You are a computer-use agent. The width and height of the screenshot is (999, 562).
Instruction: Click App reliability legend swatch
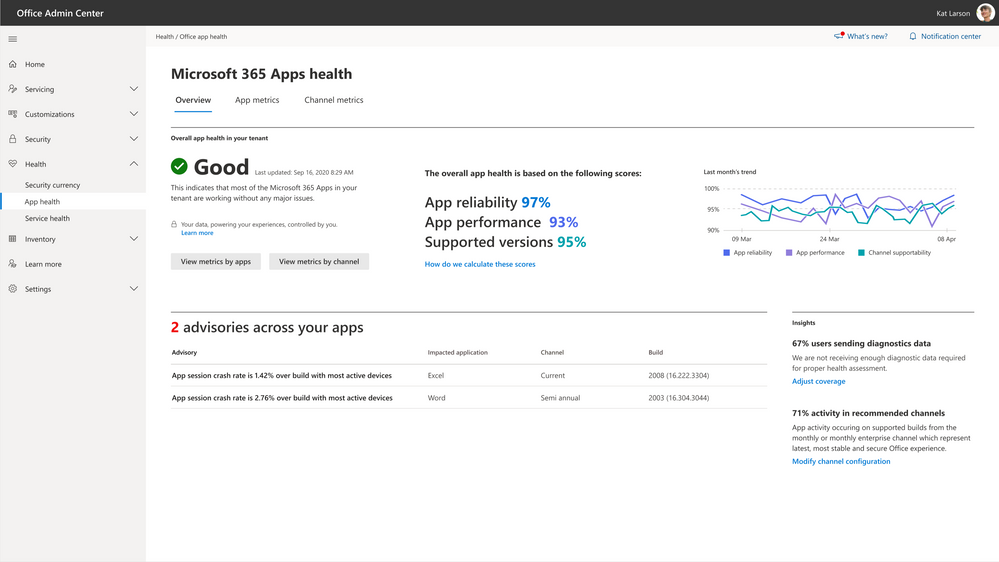pyautogui.click(x=726, y=253)
